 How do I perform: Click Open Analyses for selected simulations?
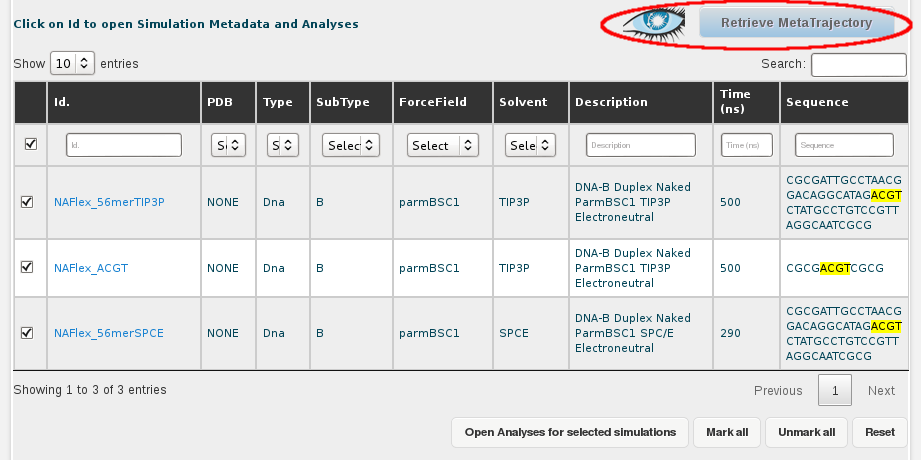pyautogui.click(x=570, y=432)
